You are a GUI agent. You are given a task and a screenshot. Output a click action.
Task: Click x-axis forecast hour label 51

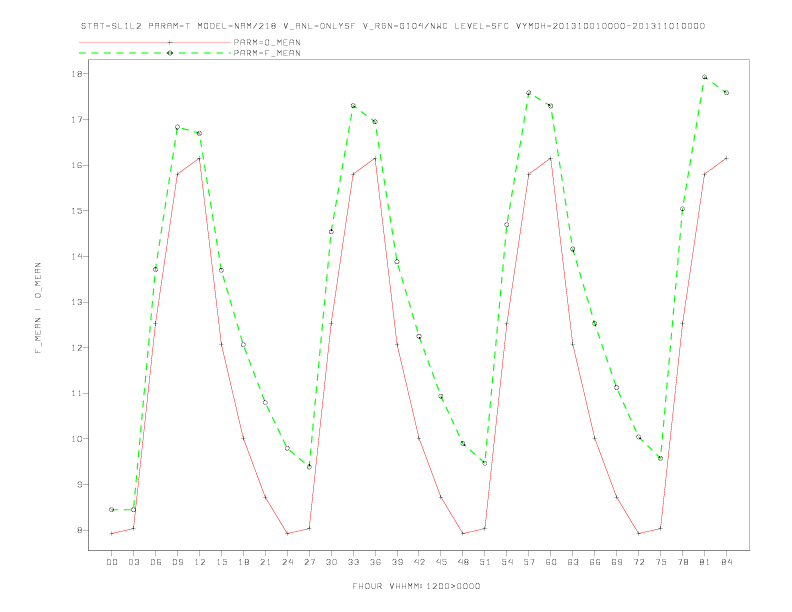[x=485, y=562]
